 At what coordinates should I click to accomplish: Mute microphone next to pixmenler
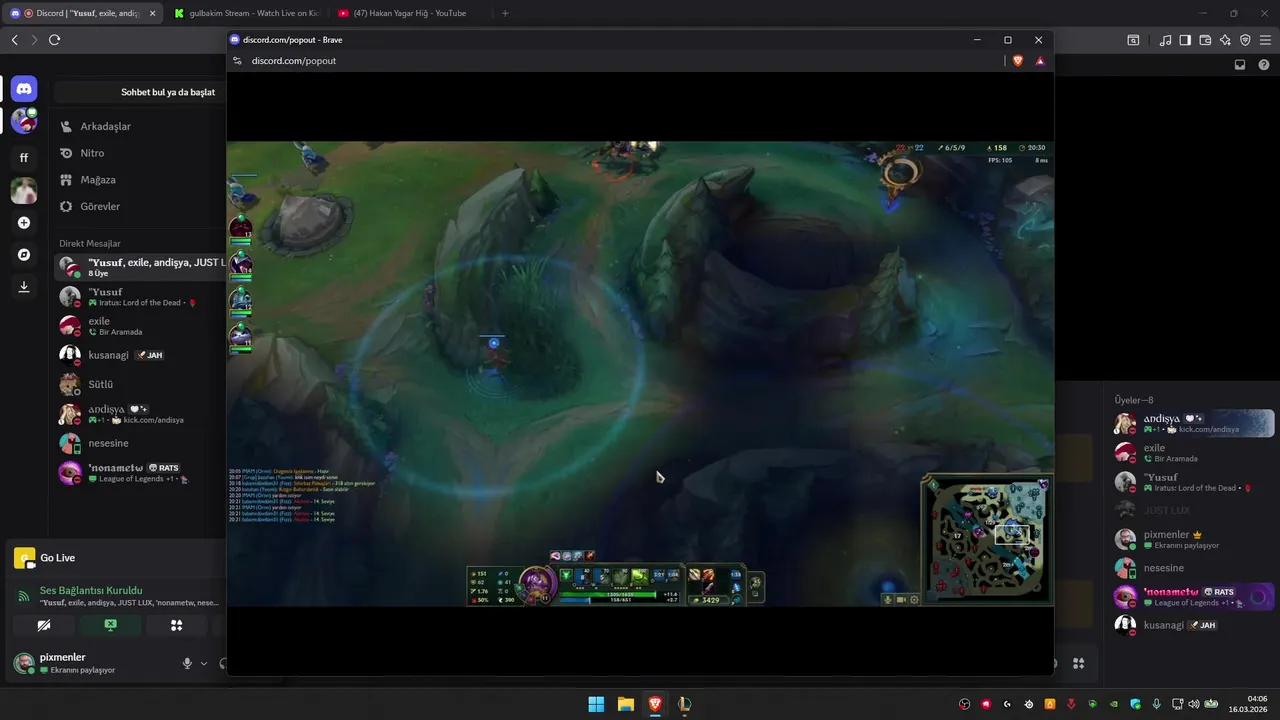point(187,663)
